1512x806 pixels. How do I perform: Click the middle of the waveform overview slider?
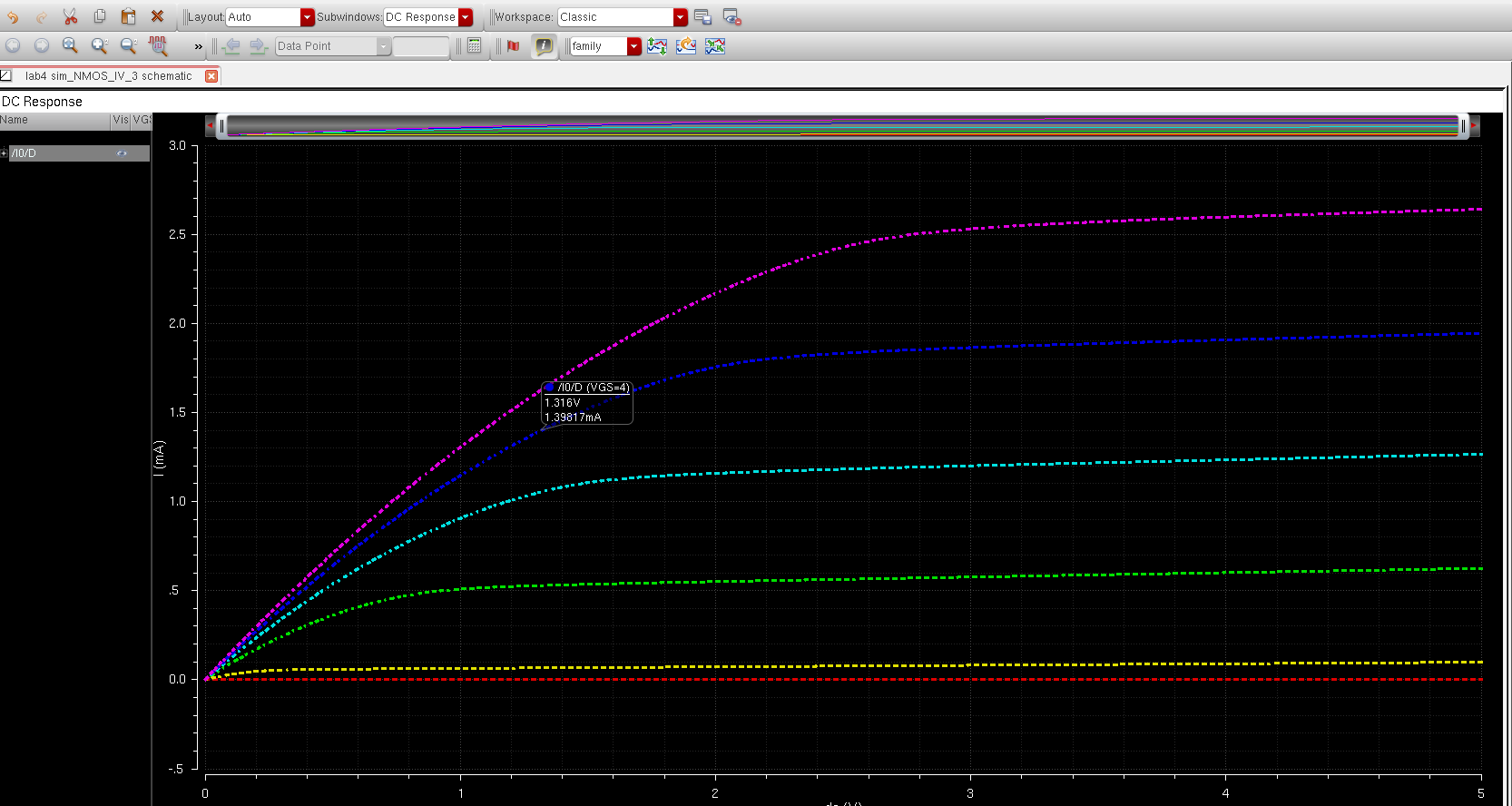coord(842,125)
